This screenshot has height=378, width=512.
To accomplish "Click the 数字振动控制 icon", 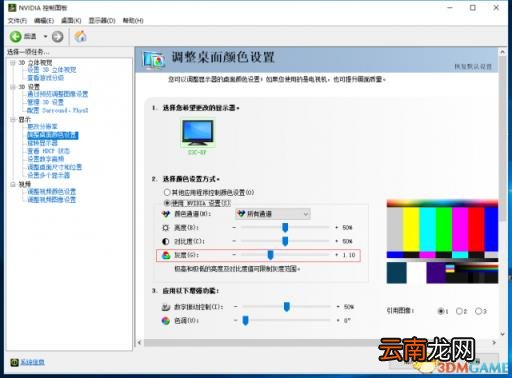I will tap(166, 307).
